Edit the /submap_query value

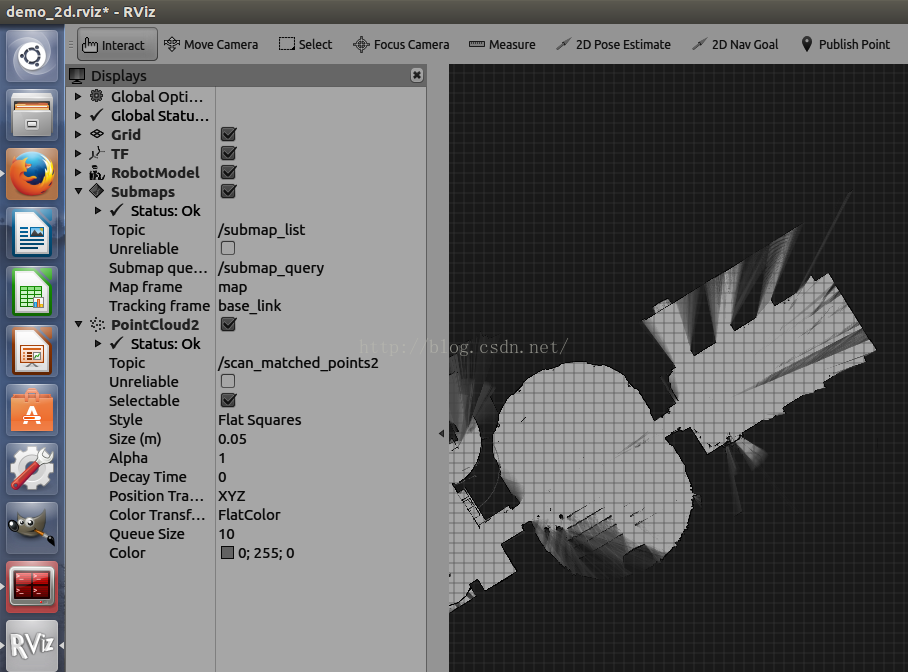coord(321,268)
